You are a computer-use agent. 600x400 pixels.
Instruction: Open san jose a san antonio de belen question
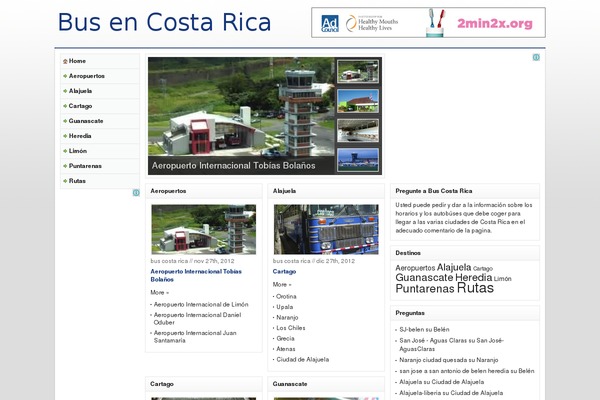467,371
